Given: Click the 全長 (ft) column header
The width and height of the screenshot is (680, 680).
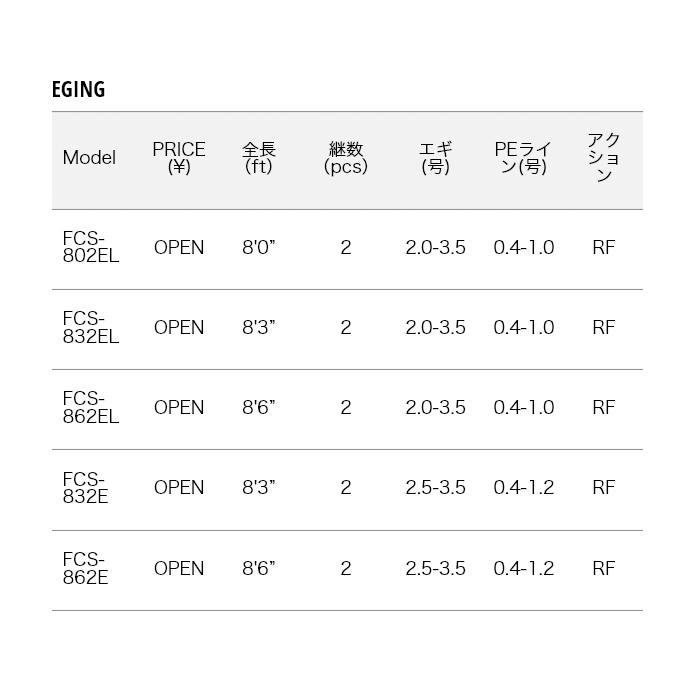Looking at the screenshot, I should point(259,158).
